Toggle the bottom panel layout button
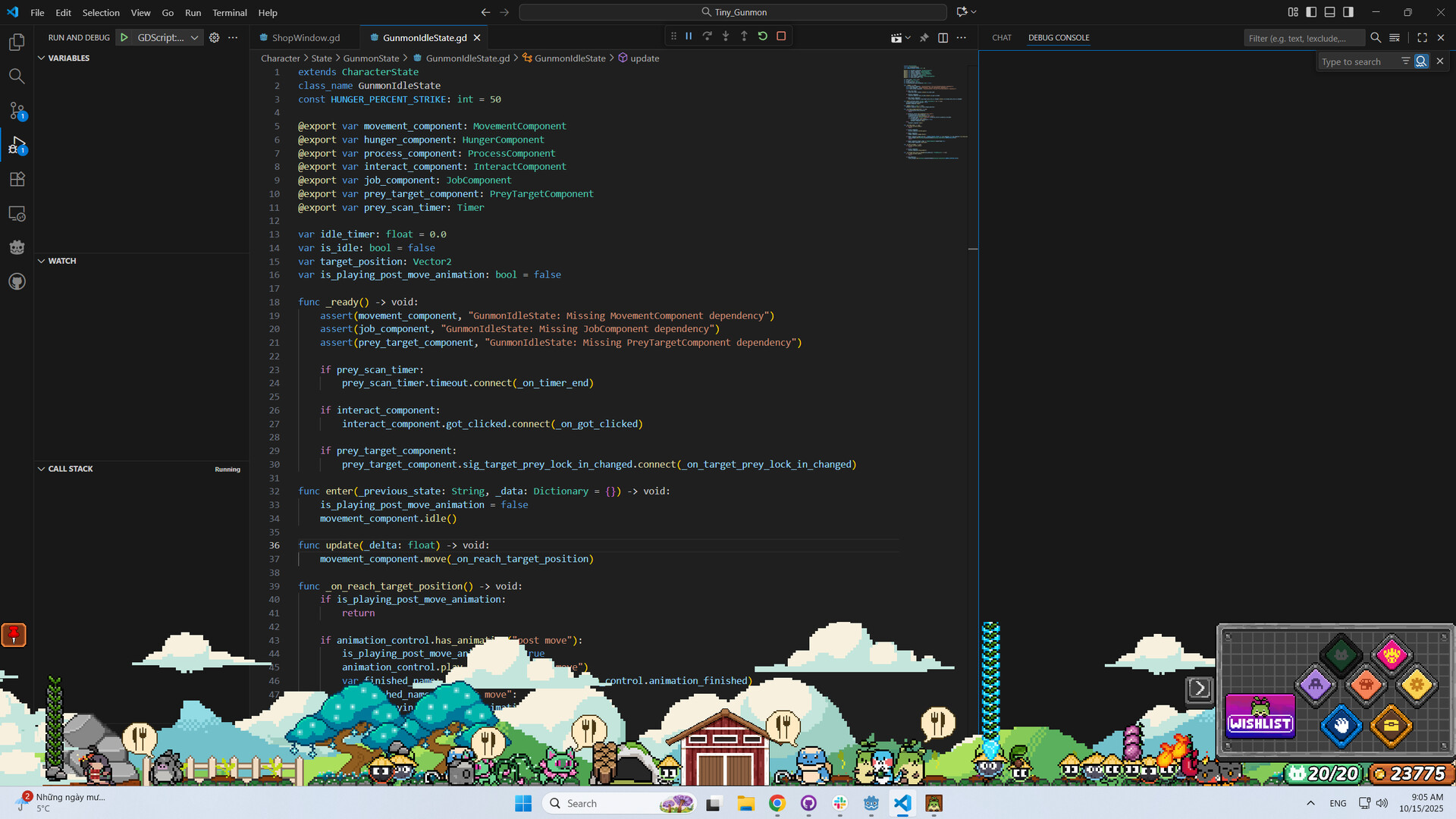1456x819 pixels. 1329,12
